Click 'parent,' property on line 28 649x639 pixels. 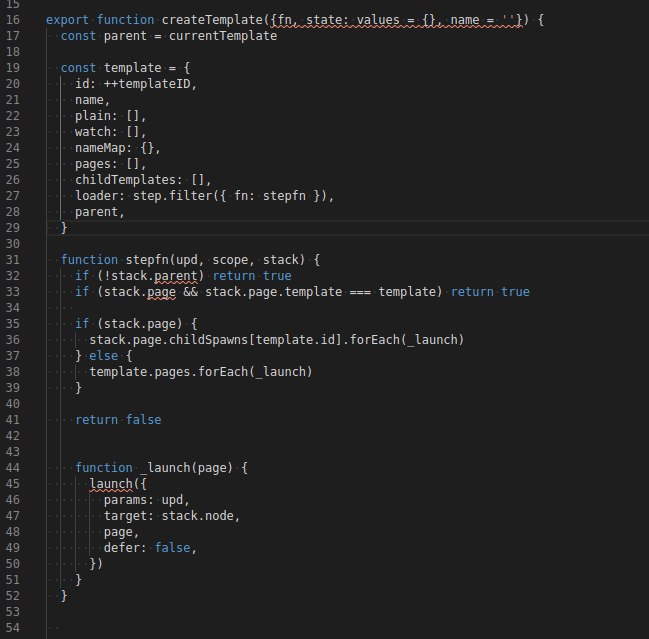[100, 212]
